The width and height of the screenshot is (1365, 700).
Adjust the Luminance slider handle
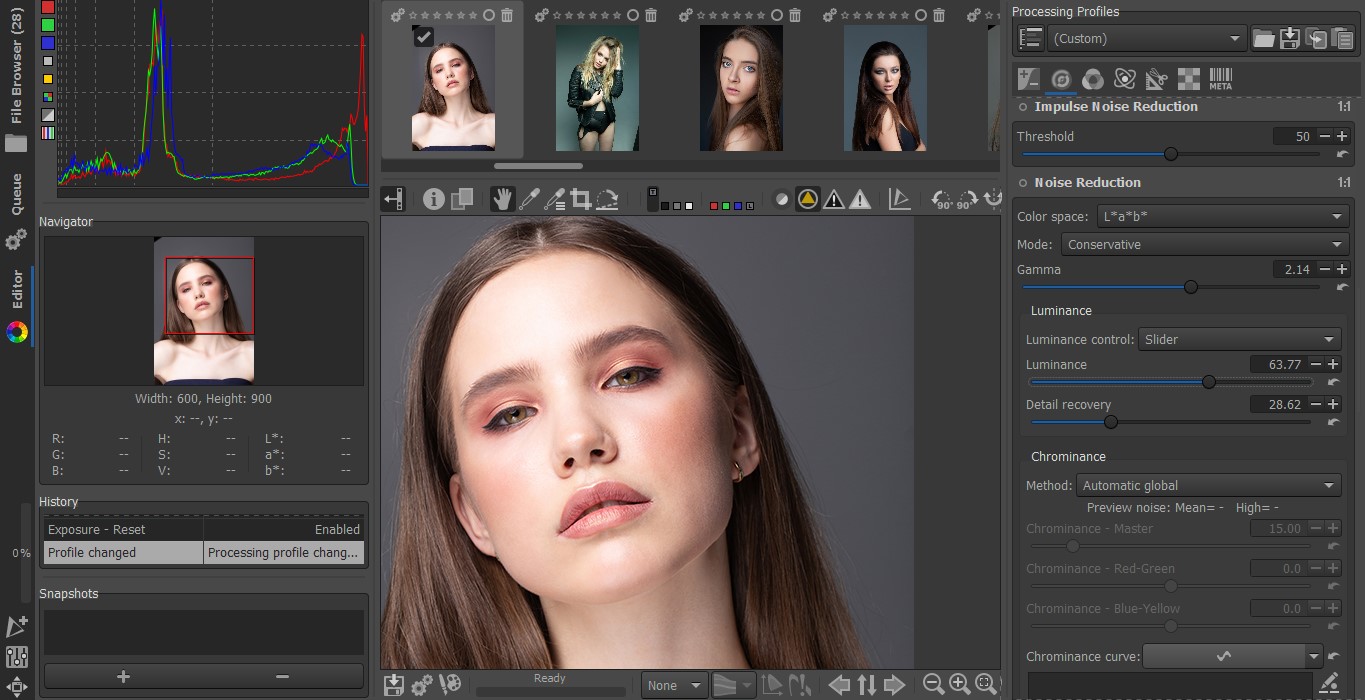point(1209,382)
